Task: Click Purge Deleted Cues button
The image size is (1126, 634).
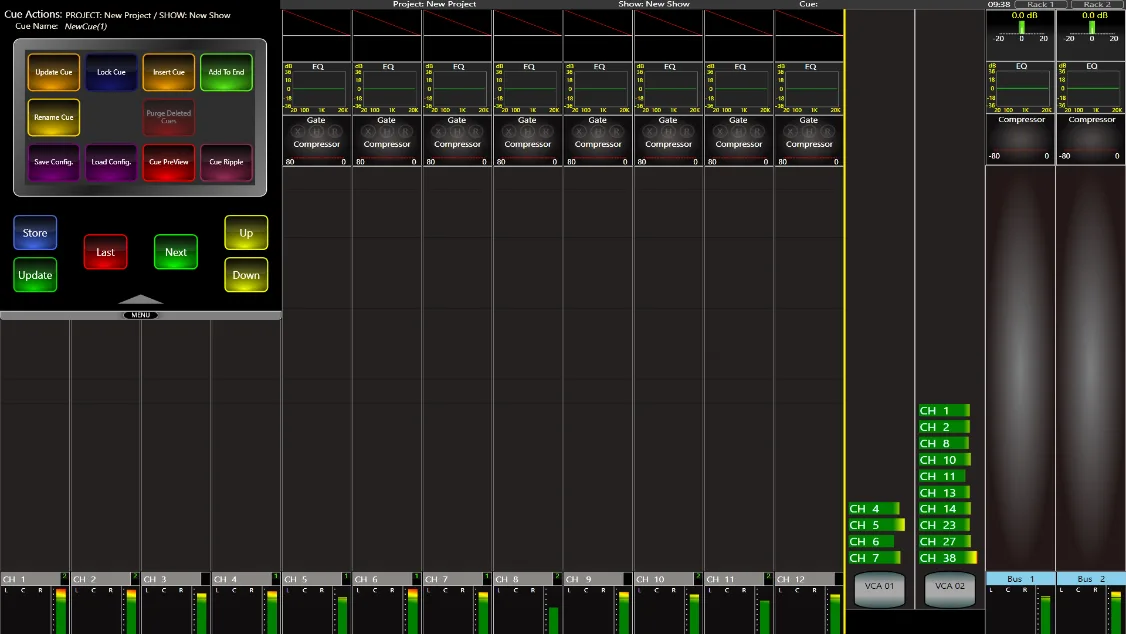Action: click(x=169, y=117)
